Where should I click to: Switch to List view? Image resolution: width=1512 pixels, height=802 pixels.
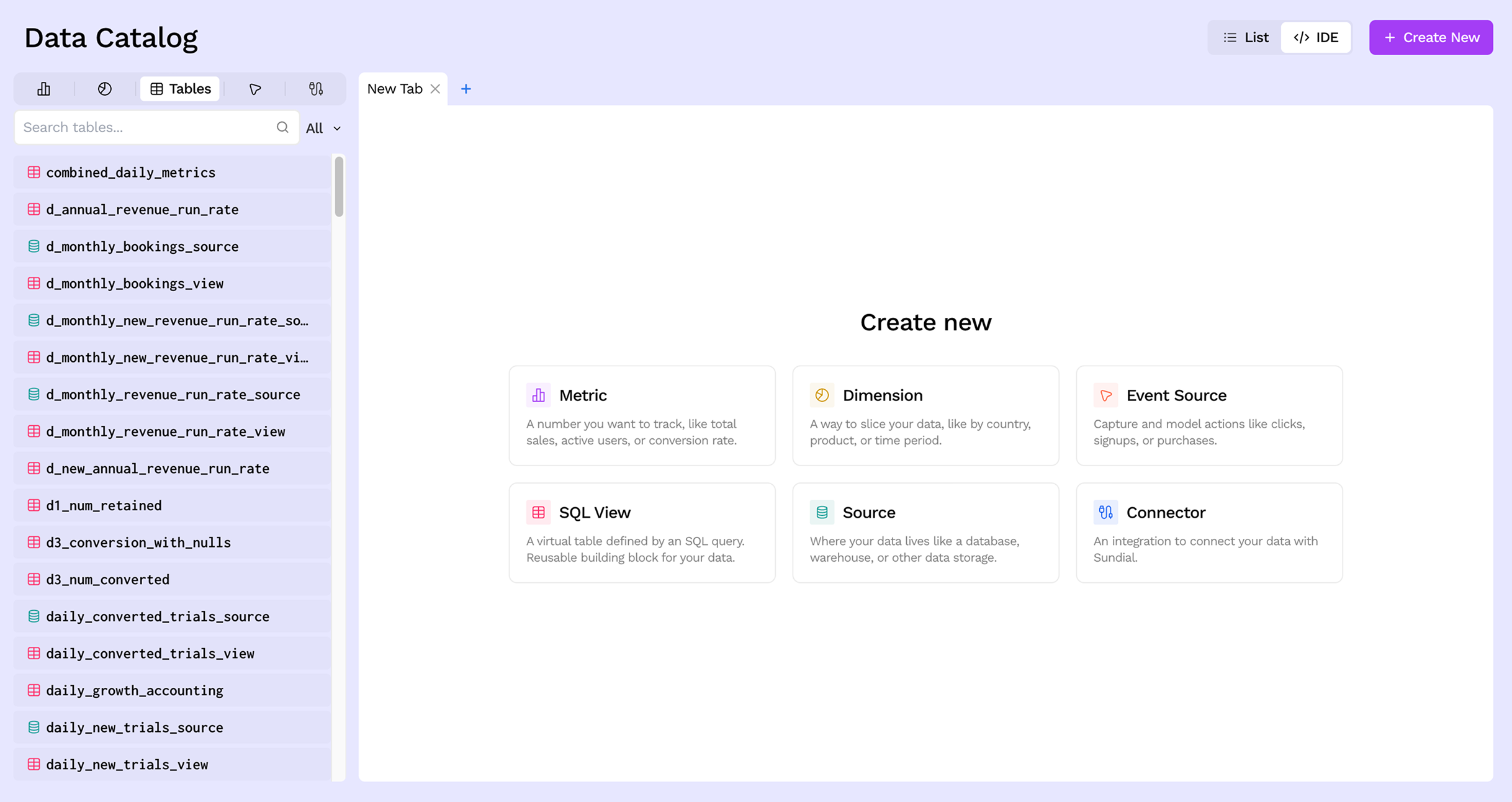(x=1244, y=37)
